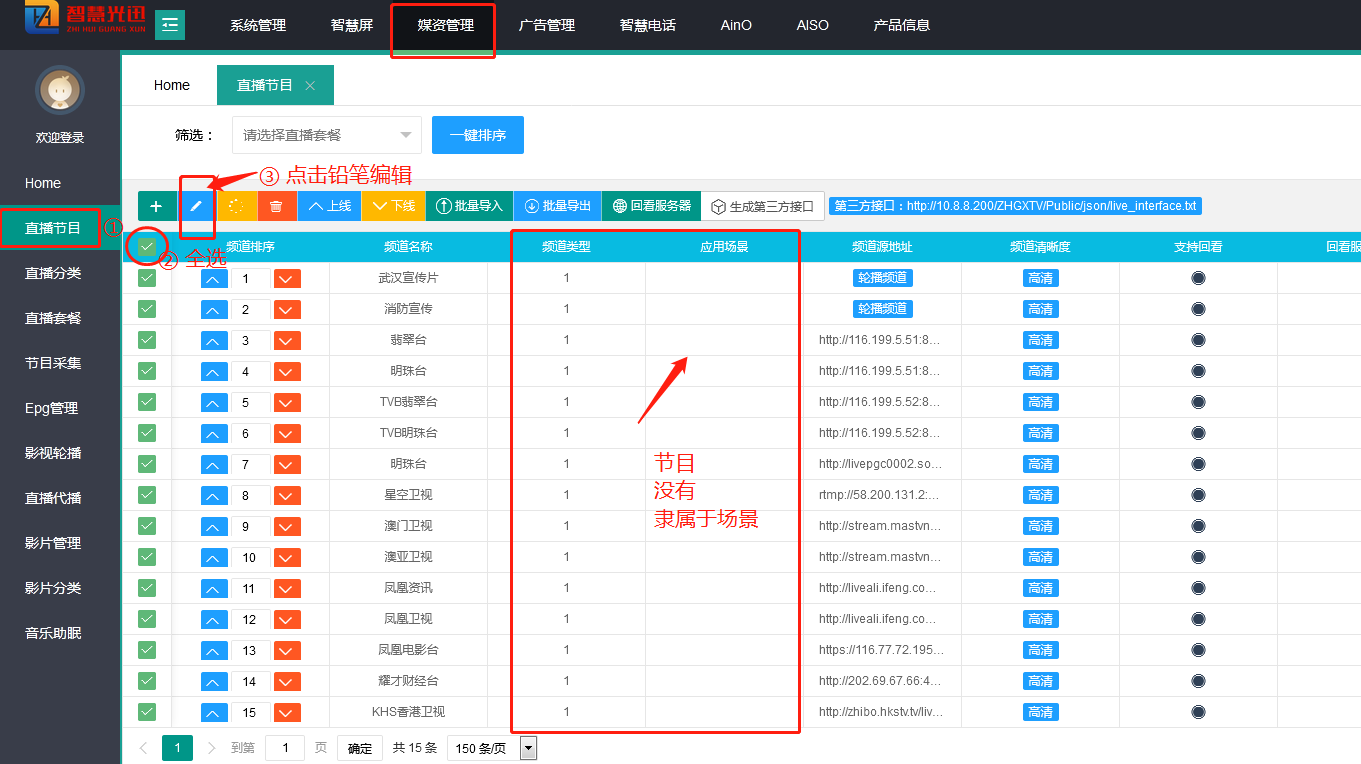Image resolution: width=1361 pixels, height=764 pixels.
Task: Toggle the sidebar collapse hamburger icon
Action: 170,24
